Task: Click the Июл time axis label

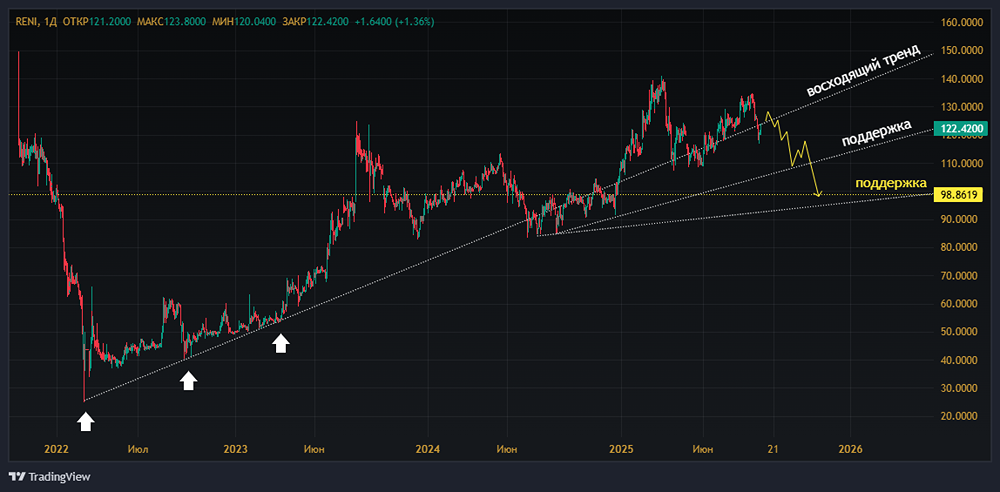Action: coord(138,449)
